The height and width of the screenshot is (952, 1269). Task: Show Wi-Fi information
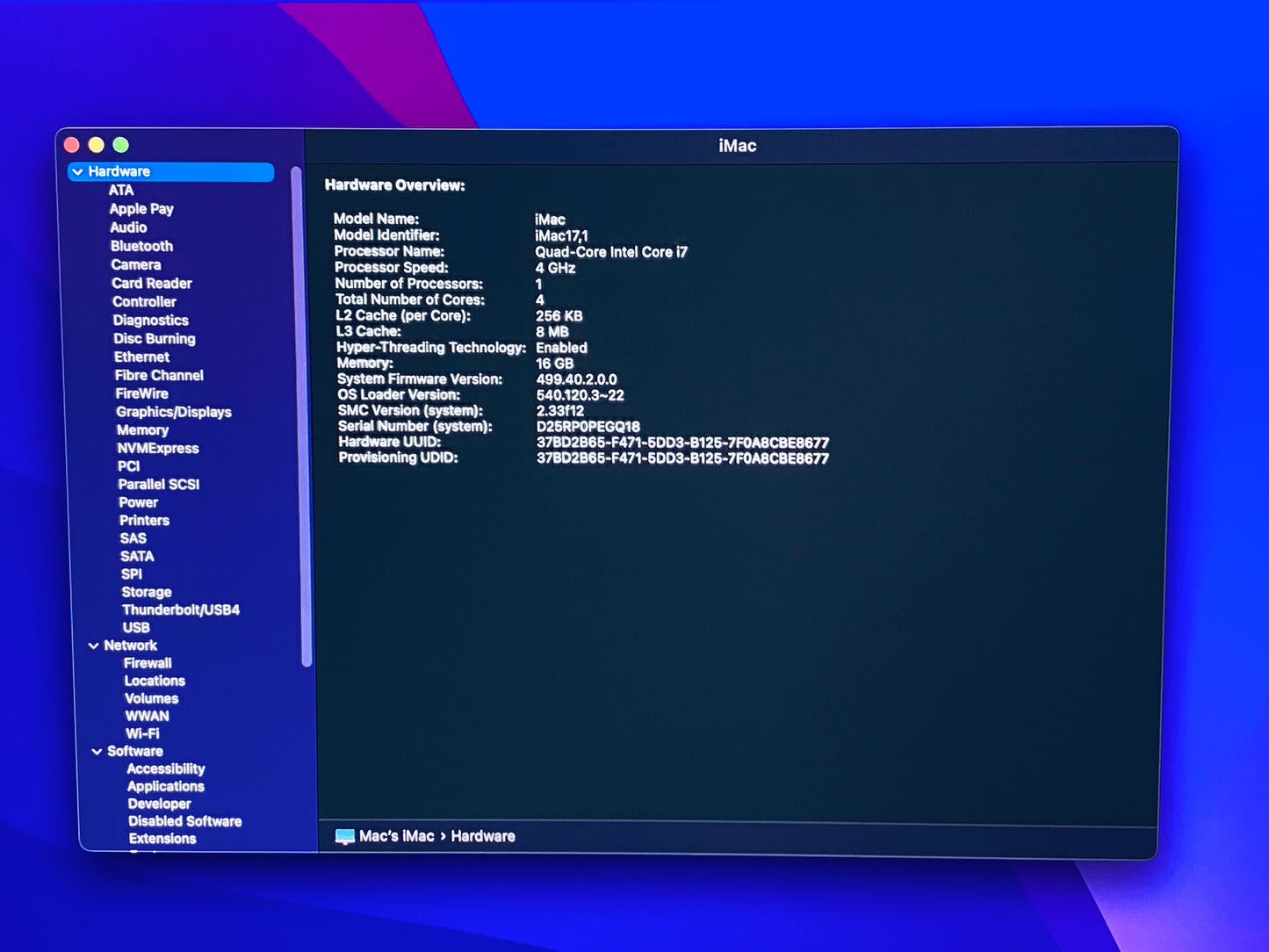click(x=142, y=733)
